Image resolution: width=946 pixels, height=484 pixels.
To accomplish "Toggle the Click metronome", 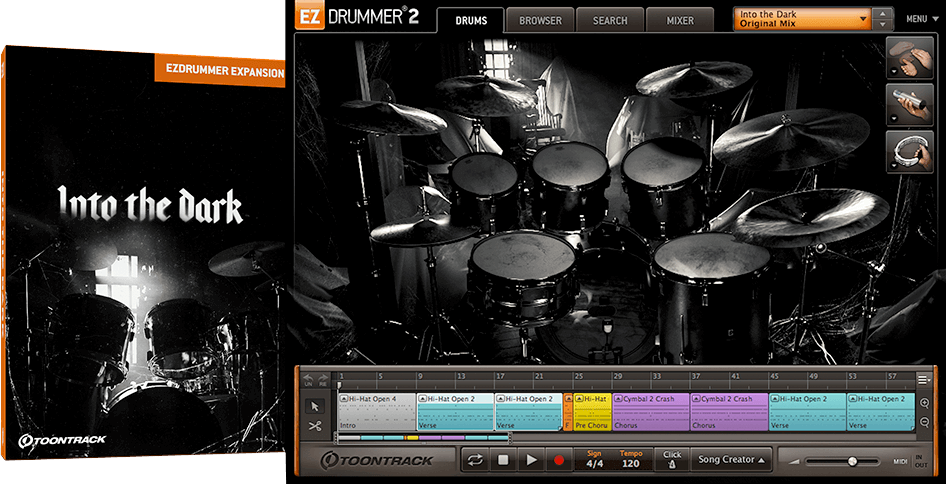I will tap(672, 460).
